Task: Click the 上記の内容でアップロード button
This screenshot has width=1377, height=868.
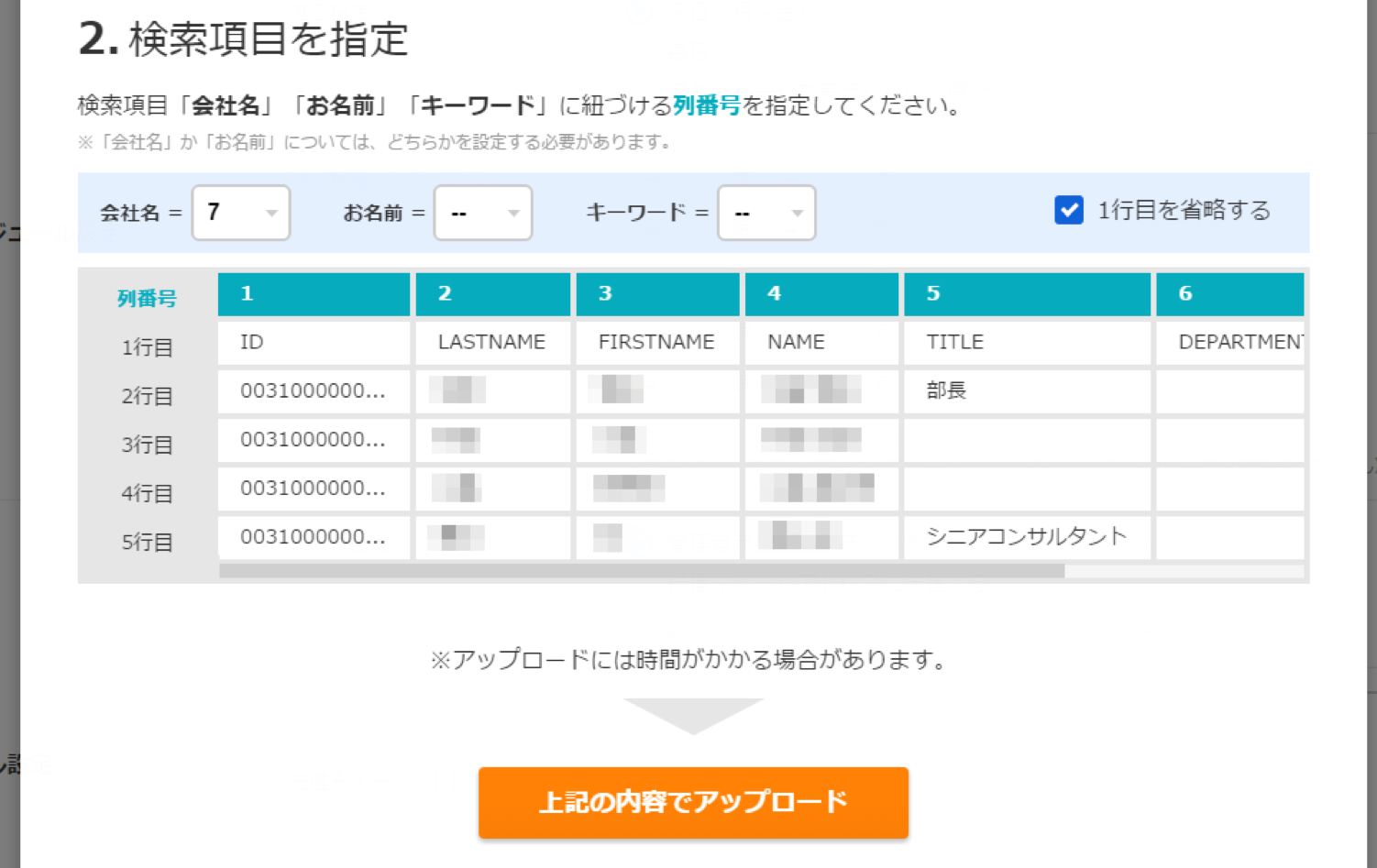Action: pyautogui.click(x=693, y=802)
